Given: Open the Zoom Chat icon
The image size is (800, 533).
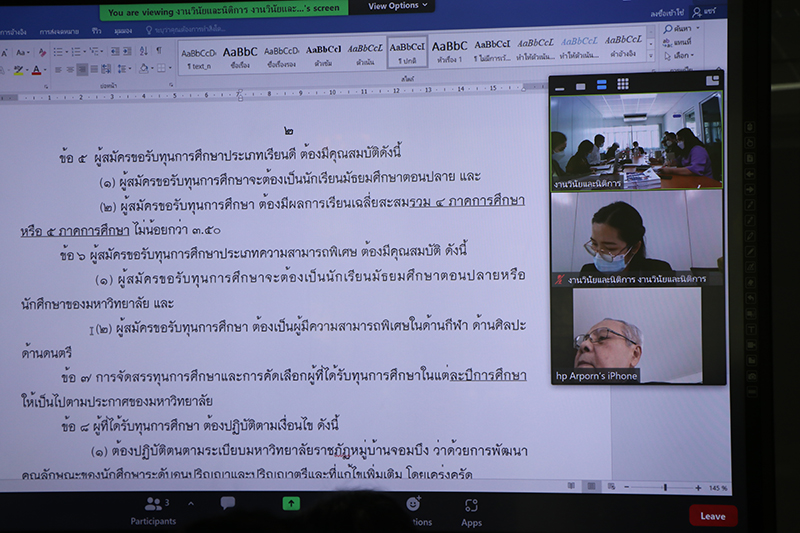Looking at the screenshot, I should 228,503.
